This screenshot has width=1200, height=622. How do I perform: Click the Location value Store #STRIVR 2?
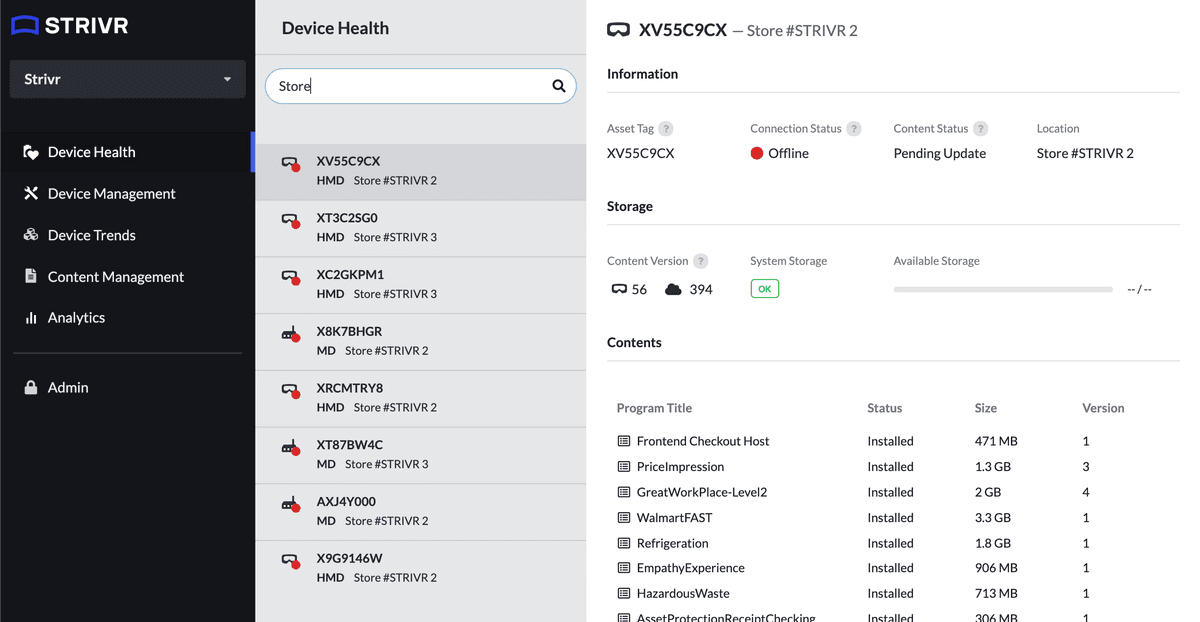point(1085,153)
